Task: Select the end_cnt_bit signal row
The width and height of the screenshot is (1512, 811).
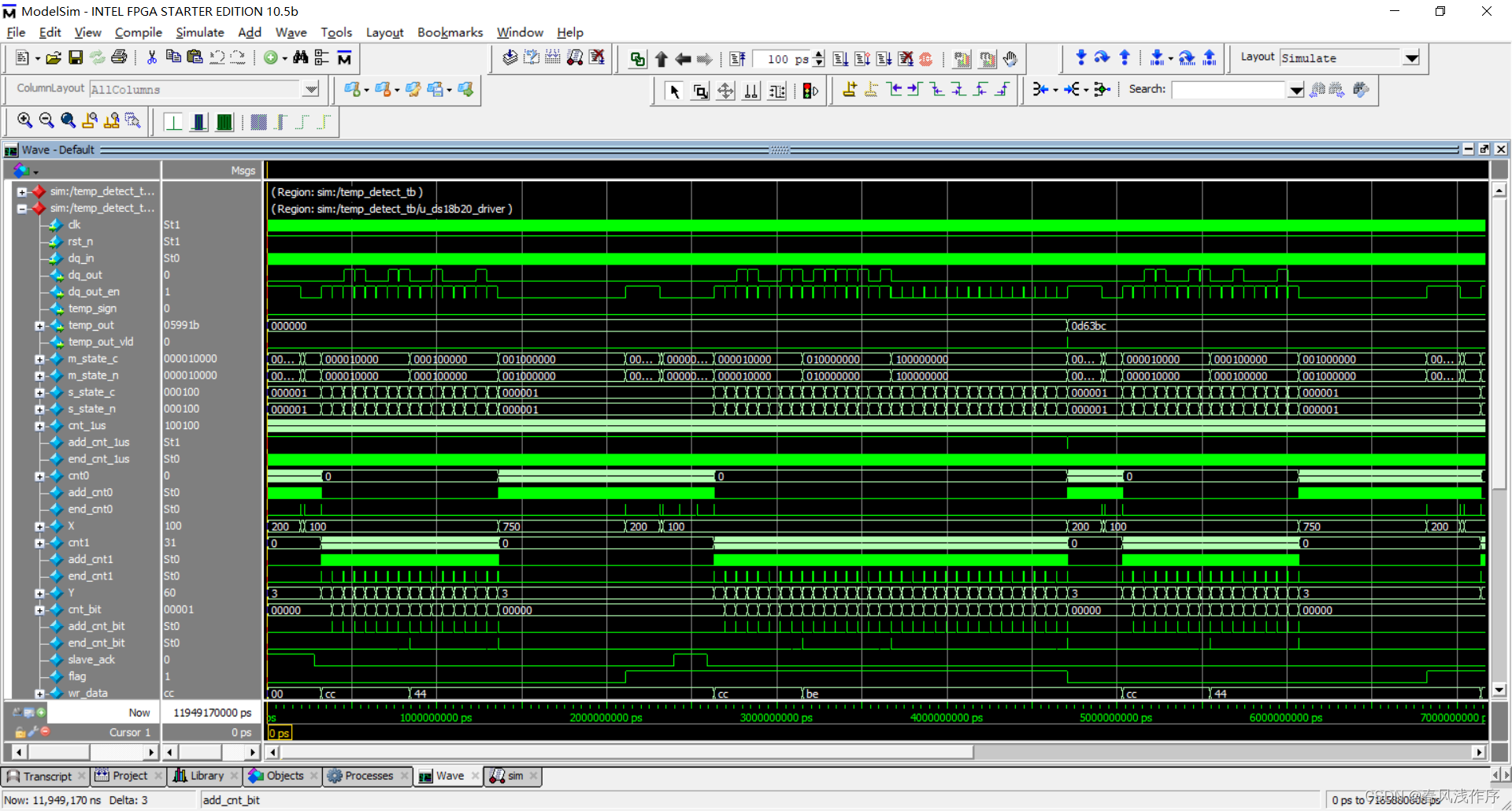Action: click(x=96, y=643)
